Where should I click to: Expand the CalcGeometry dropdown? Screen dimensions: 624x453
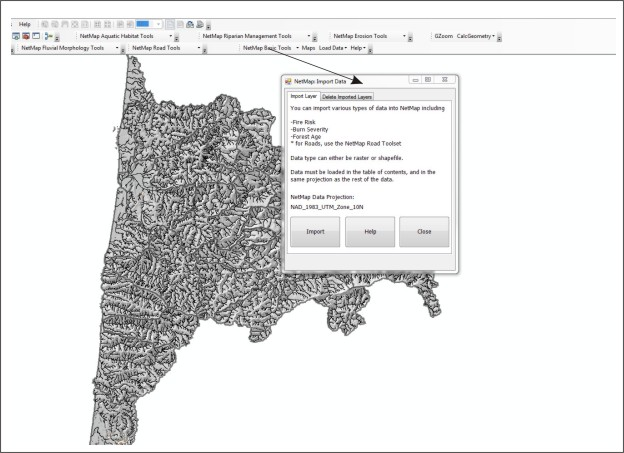point(476,36)
